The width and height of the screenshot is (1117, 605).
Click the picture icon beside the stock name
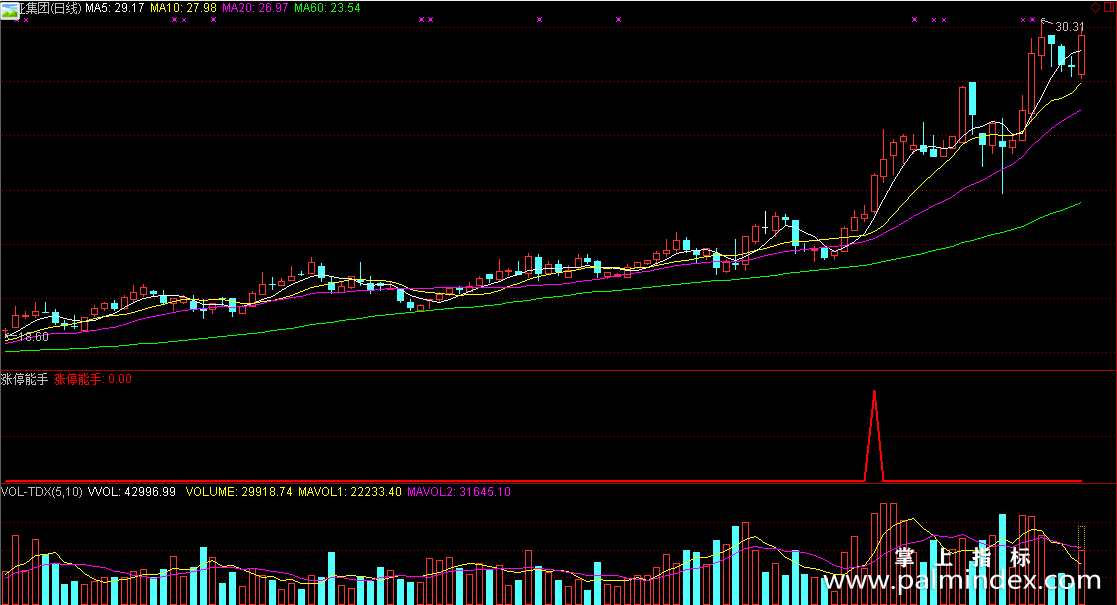coord(10,9)
